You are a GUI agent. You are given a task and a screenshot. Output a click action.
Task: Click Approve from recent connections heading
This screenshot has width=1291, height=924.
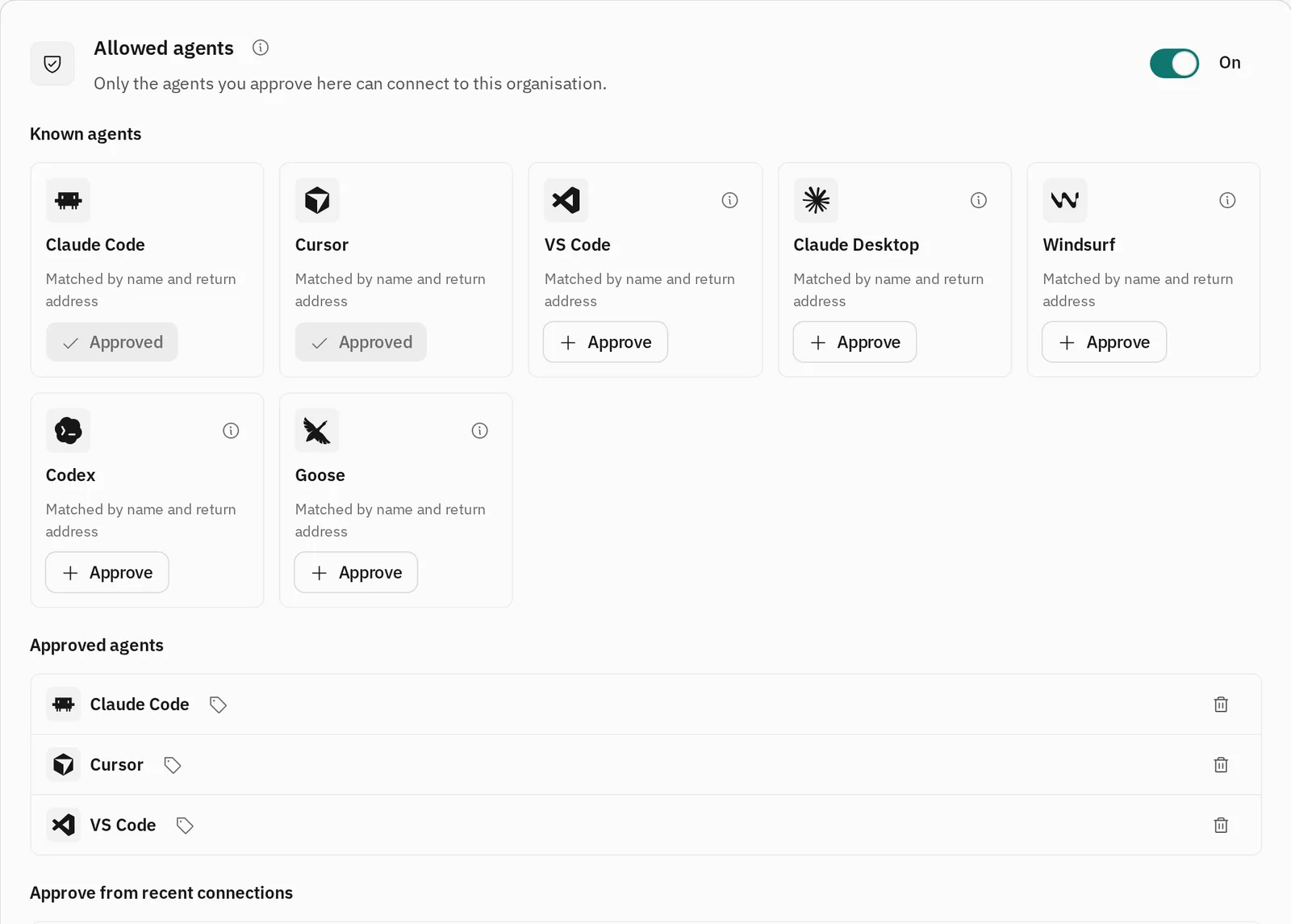pos(161,893)
